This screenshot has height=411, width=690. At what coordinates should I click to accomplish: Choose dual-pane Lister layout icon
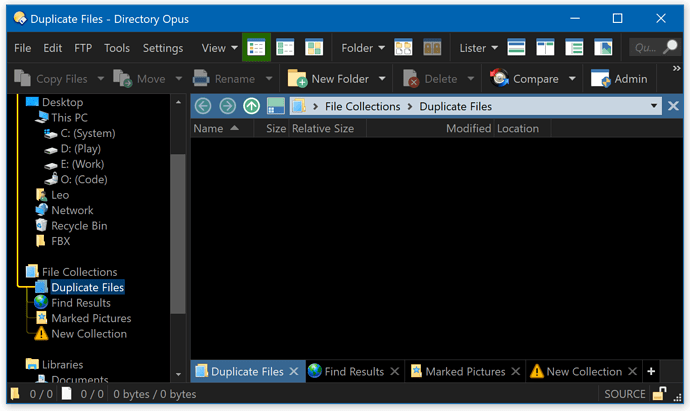tap(545, 48)
